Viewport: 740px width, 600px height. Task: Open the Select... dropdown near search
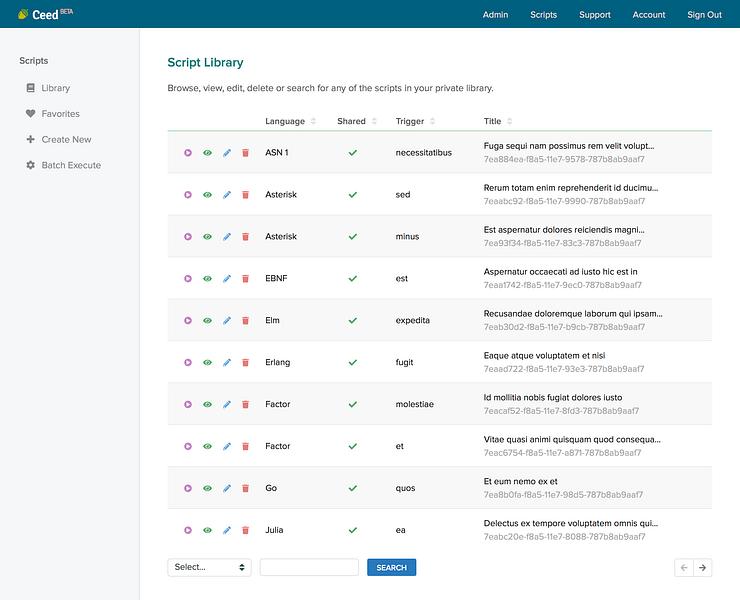click(209, 567)
